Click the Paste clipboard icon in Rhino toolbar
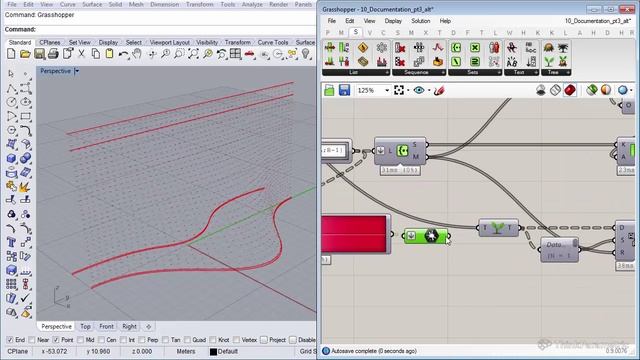This screenshot has width=640, height=360. click(109, 53)
